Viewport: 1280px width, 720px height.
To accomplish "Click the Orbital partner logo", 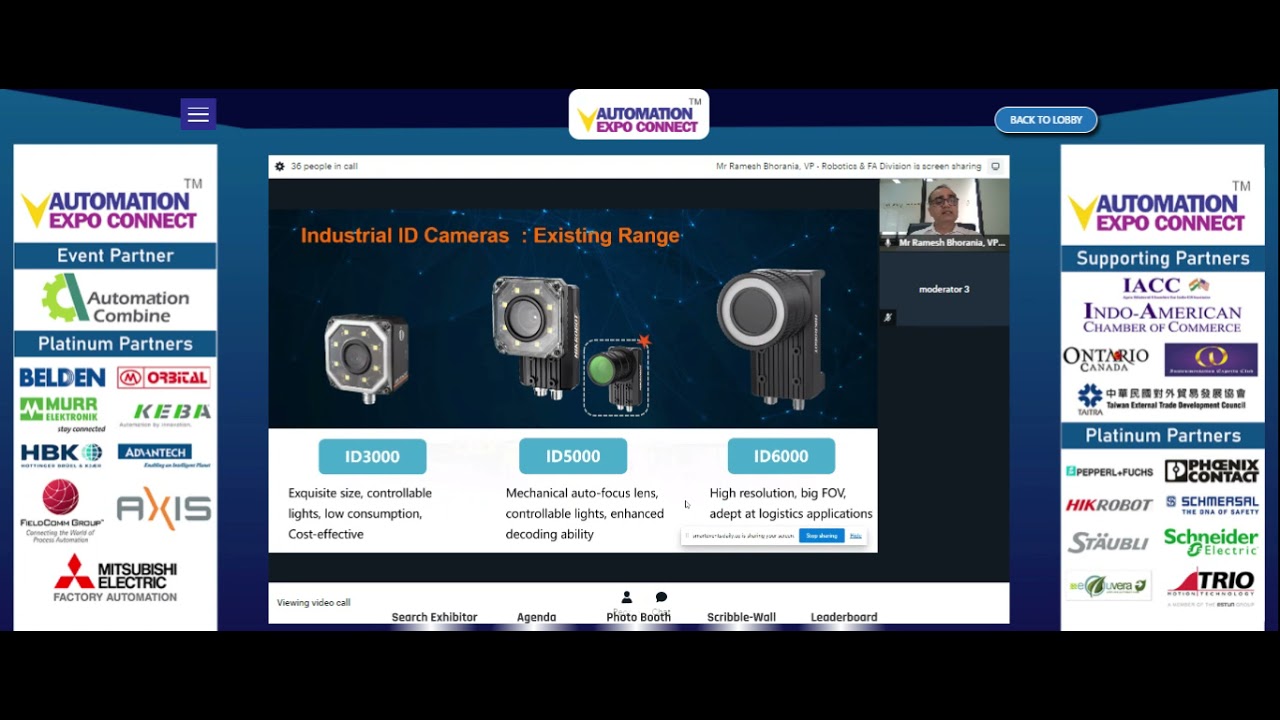I will [x=164, y=378].
